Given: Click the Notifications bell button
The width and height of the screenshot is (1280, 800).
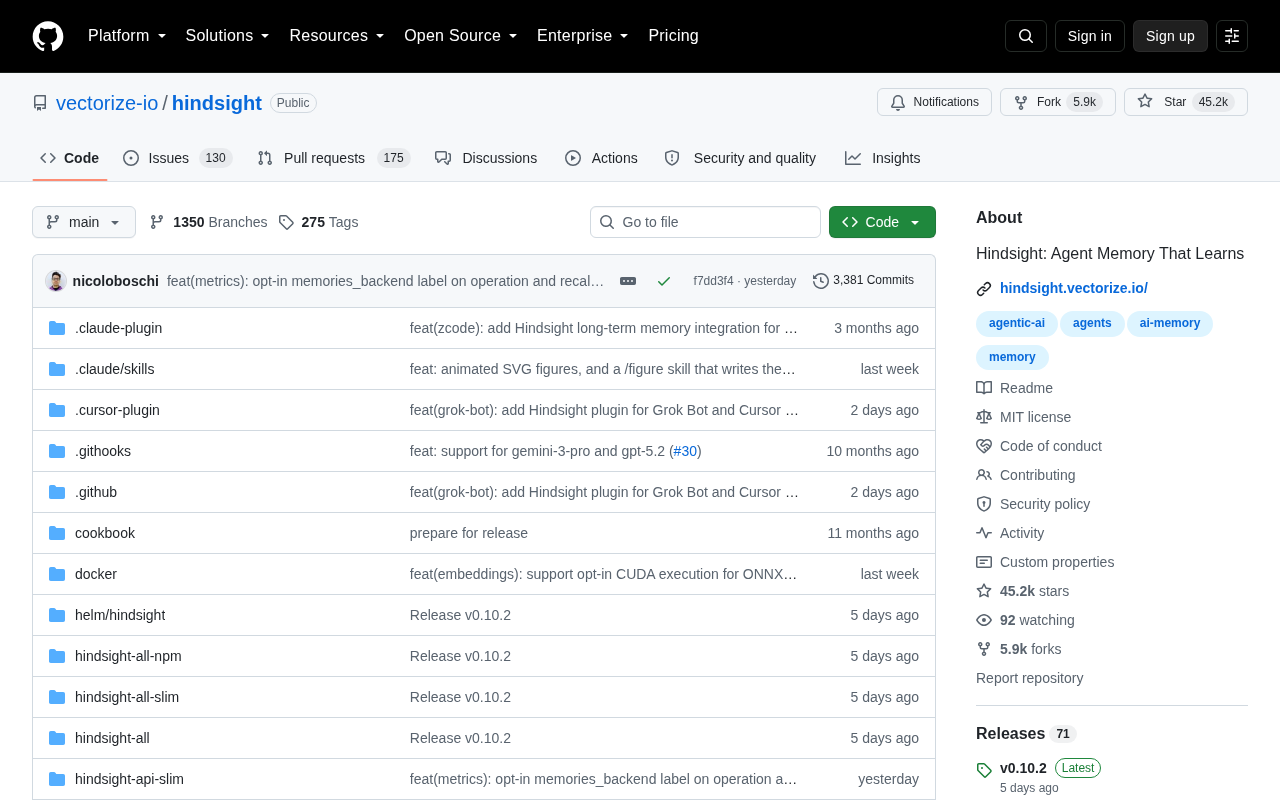Looking at the screenshot, I should [x=934, y=102].
